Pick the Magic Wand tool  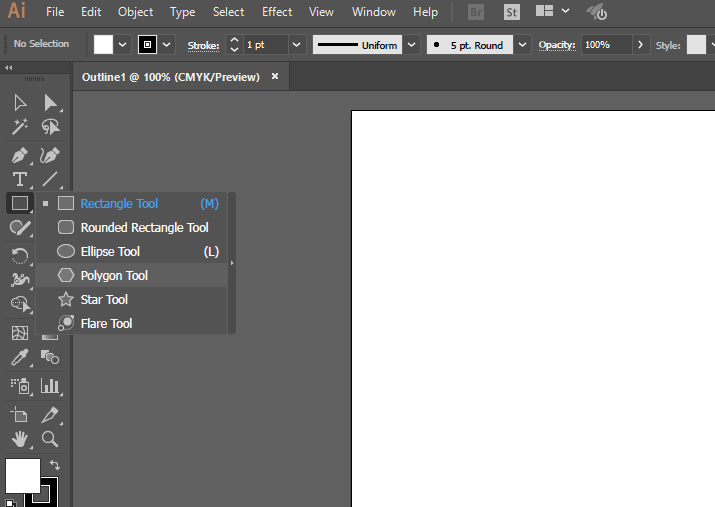[x=19, y=127]
